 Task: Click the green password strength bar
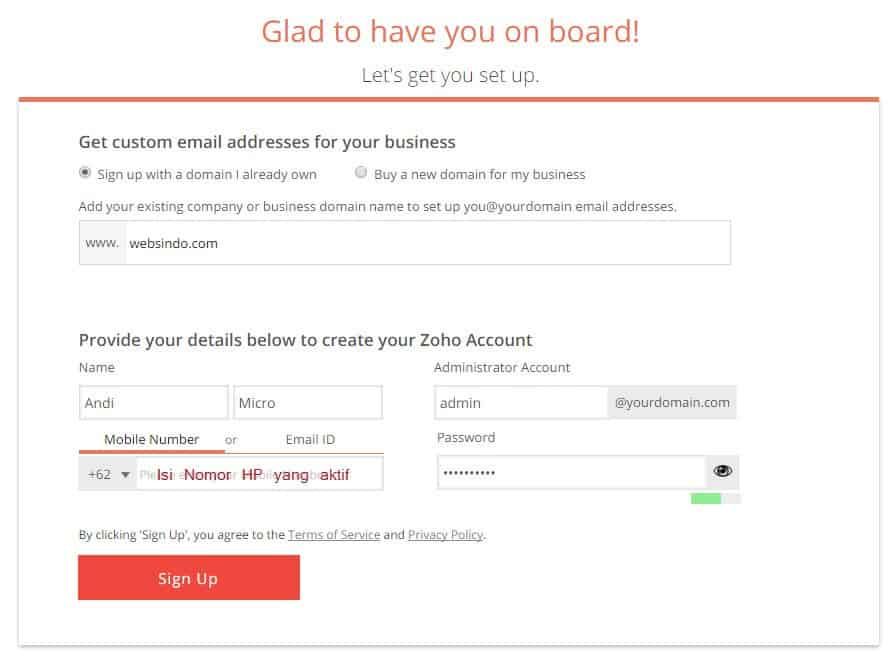(x=705, y=498)
